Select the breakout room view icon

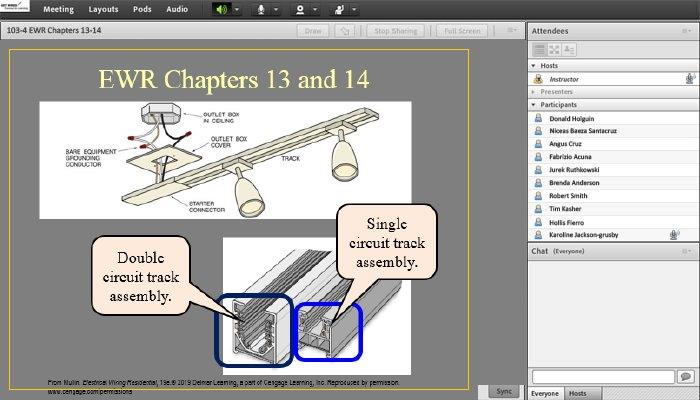point(554,50)
